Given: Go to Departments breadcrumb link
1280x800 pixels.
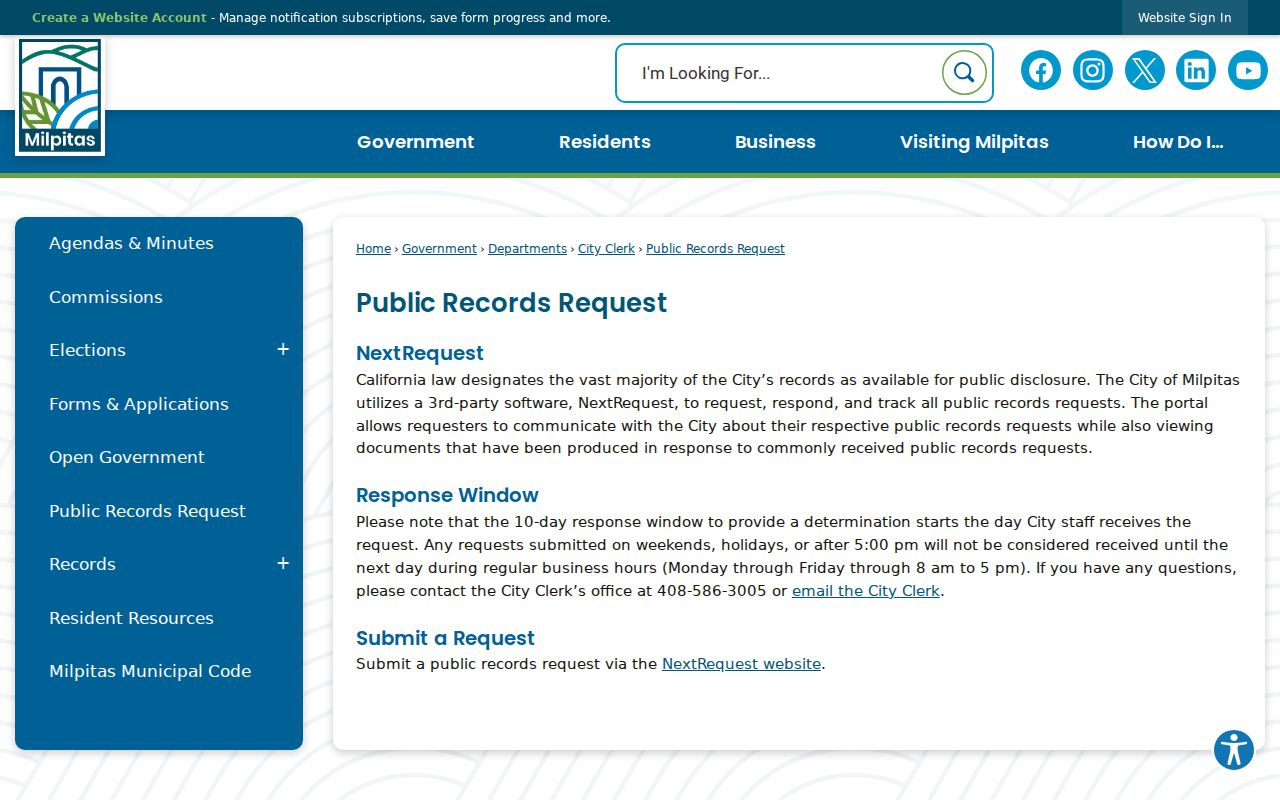Looking at the screenshot, I should (527, 249).
